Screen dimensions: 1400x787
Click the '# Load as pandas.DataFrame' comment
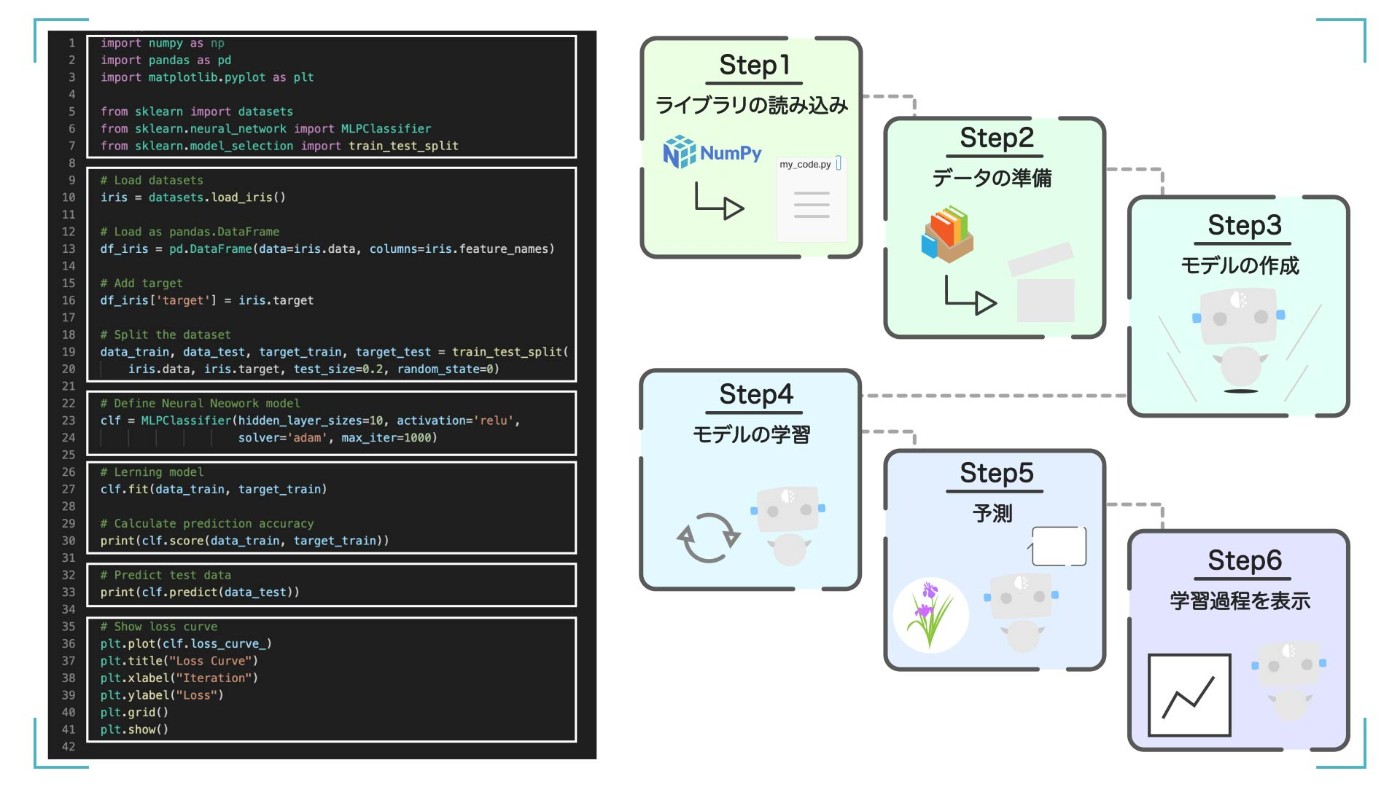click(190, 231)
